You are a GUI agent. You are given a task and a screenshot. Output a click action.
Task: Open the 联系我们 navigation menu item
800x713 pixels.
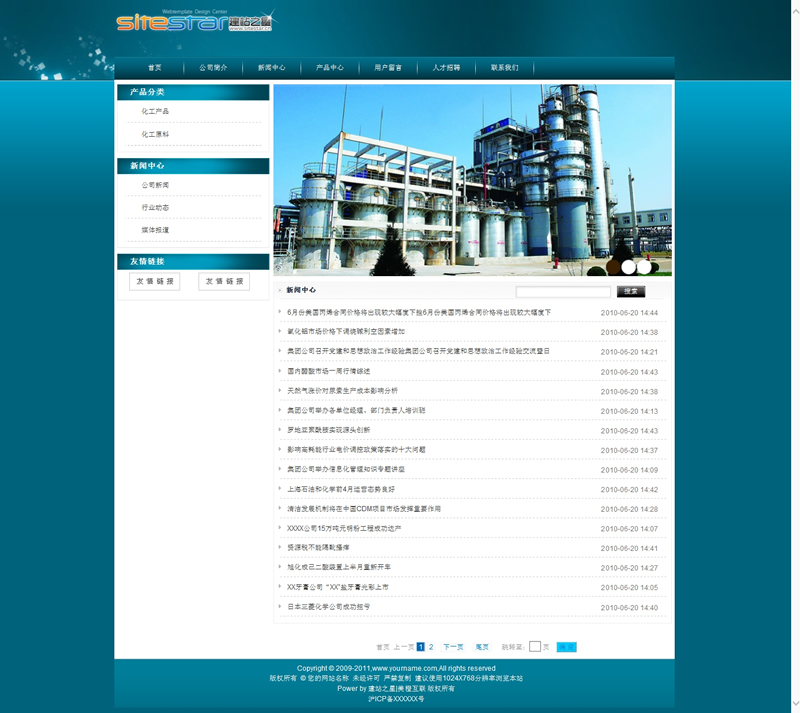coord(504,68)
